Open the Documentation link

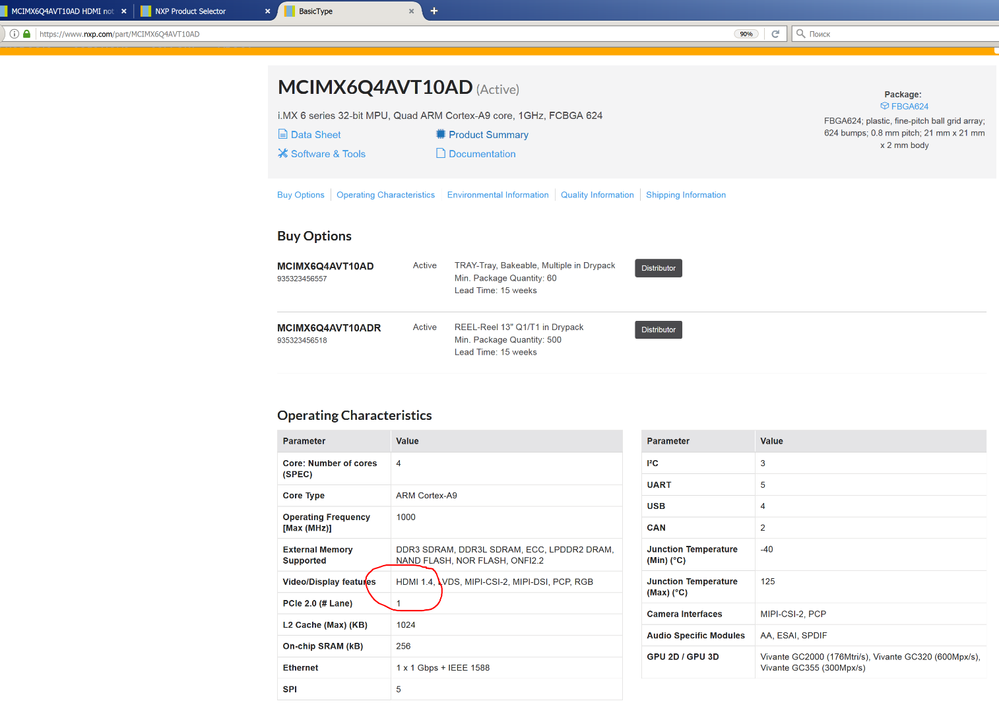(x=482, y=154)
